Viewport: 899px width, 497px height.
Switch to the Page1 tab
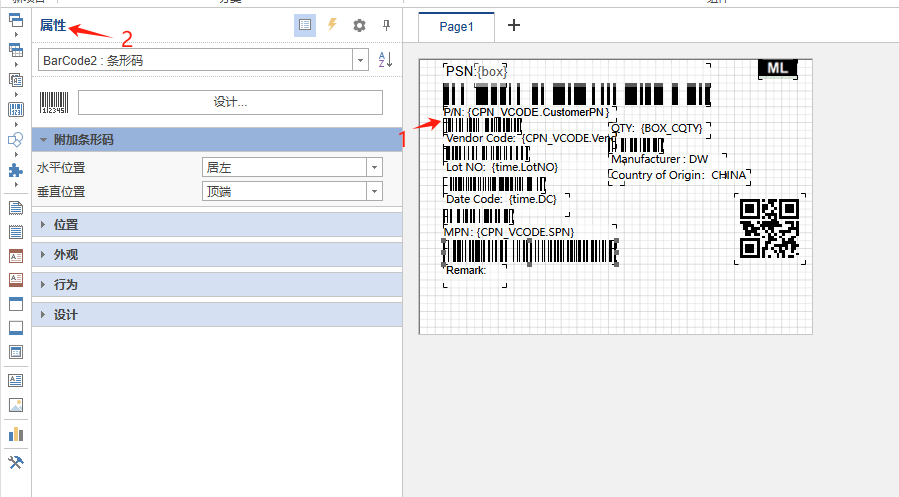pyautogui.click(x=456, y=27)
